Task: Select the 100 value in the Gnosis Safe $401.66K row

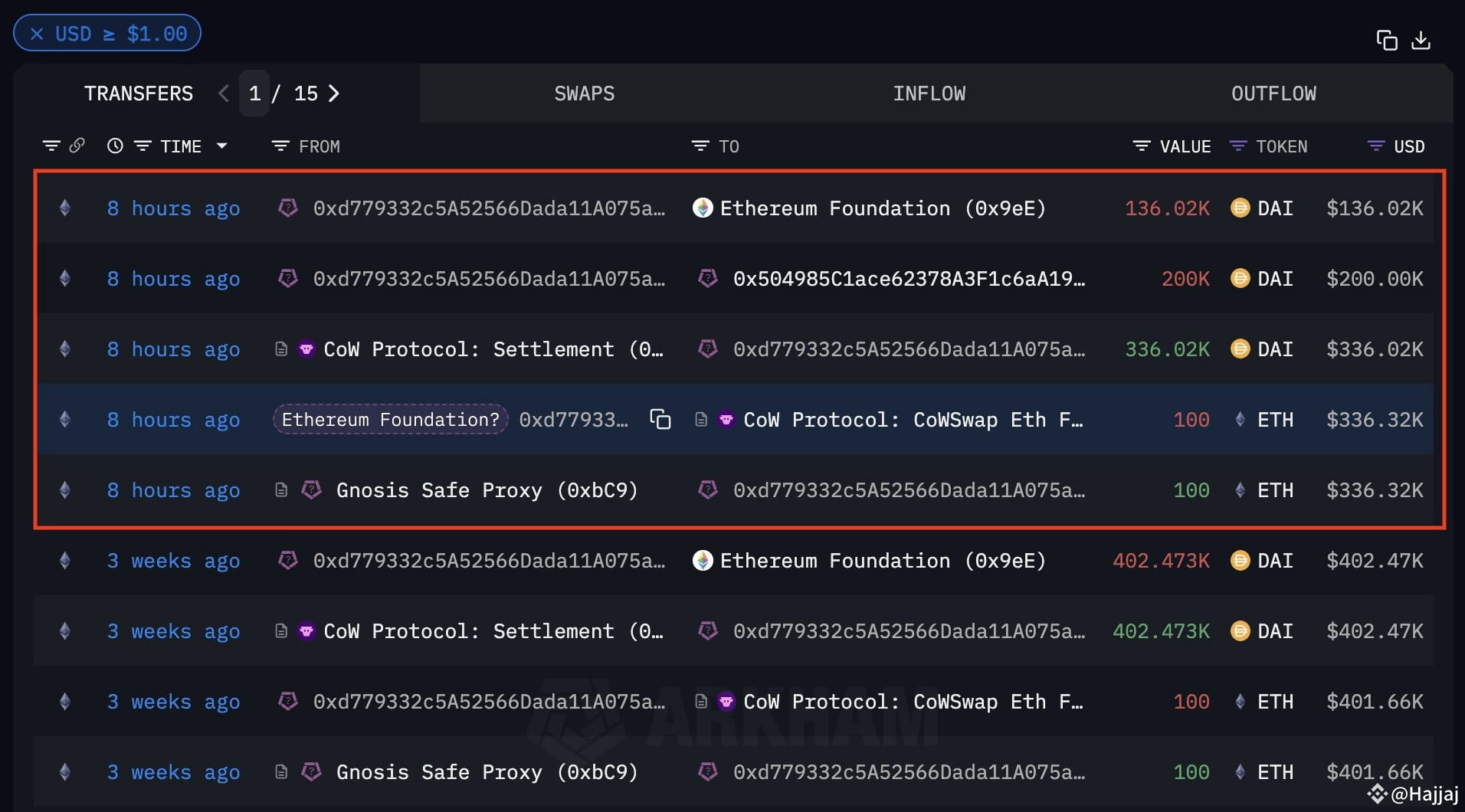Action: (1191, 772)
